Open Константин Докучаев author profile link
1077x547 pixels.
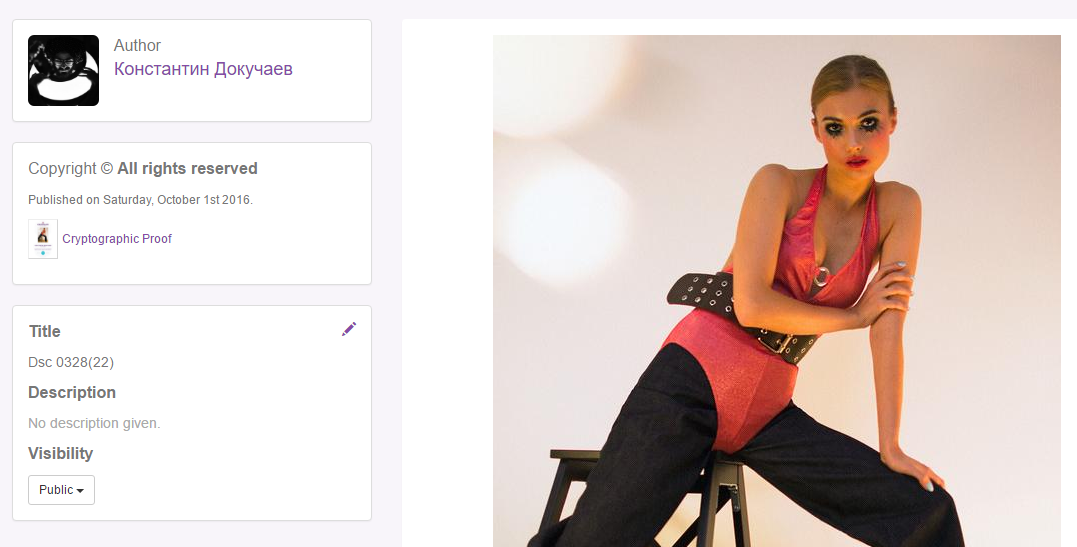203,69
